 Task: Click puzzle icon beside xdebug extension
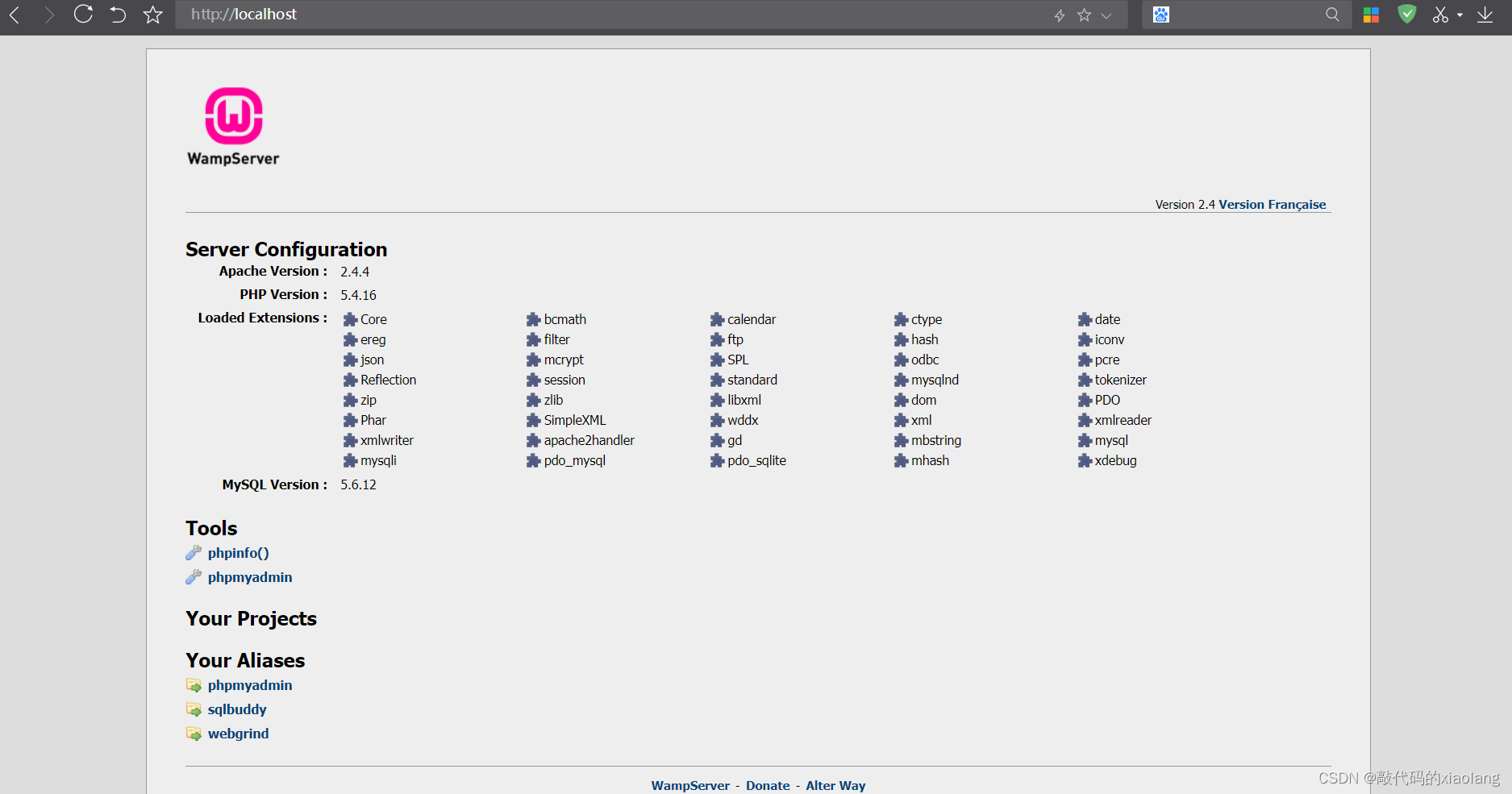(1085, 460)
